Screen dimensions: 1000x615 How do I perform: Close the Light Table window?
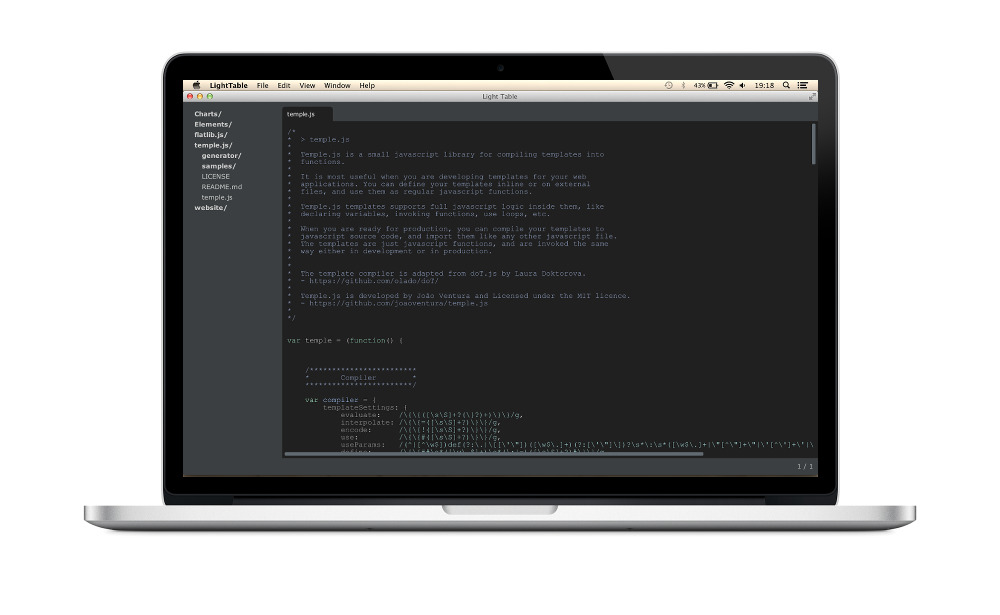click(190, 96)
